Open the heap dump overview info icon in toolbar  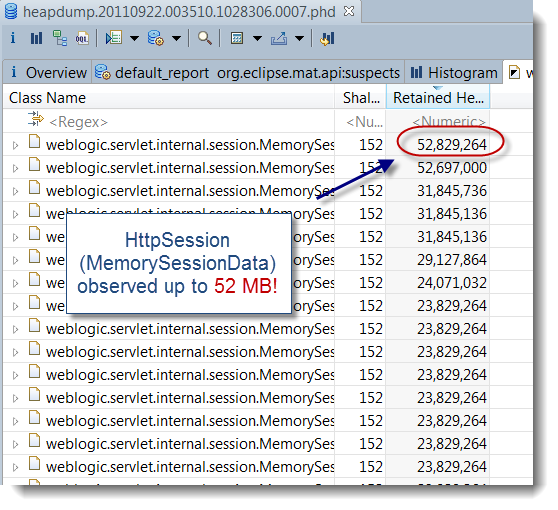point(13,38)
